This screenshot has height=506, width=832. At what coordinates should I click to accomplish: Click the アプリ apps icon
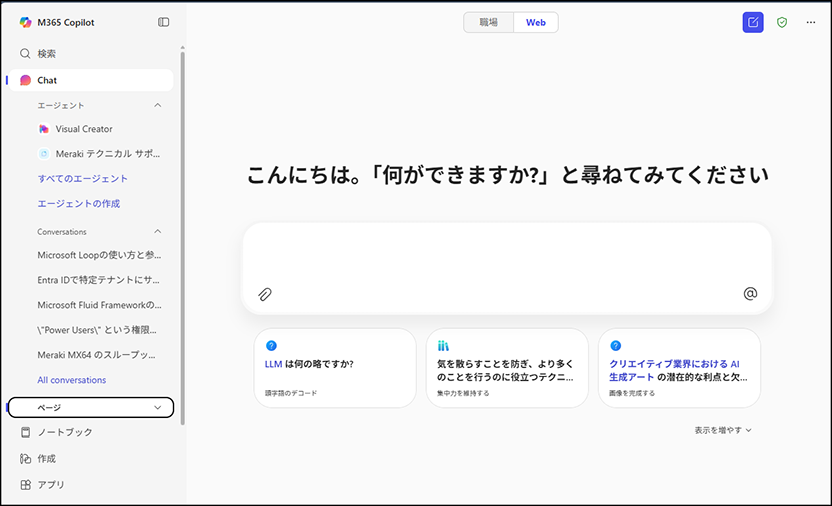[x=25, y=485]
